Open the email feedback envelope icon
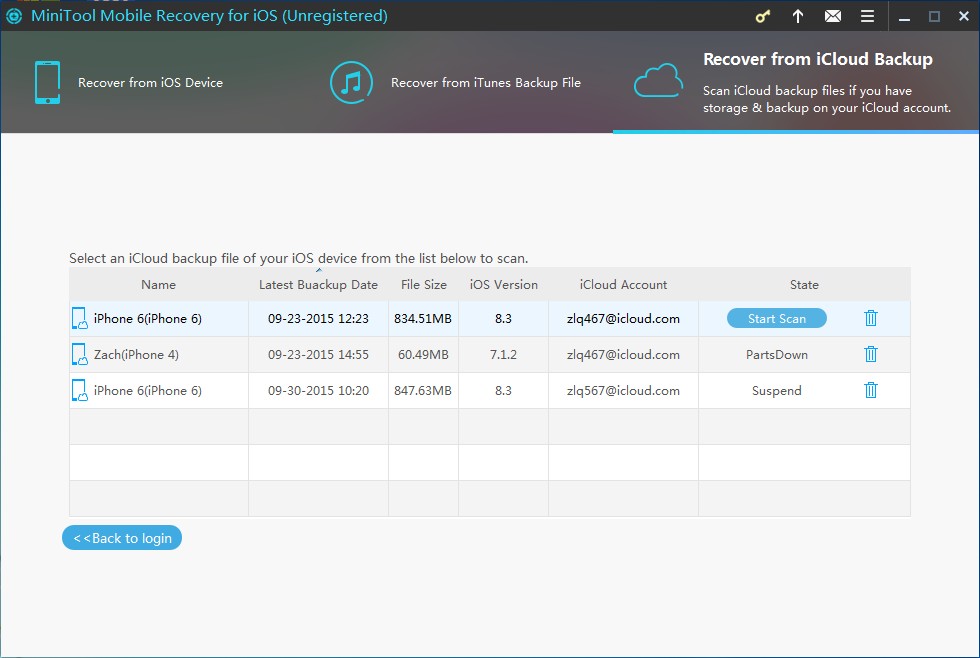This screenshot has width=980, height=658. click(x=832, y=16)
